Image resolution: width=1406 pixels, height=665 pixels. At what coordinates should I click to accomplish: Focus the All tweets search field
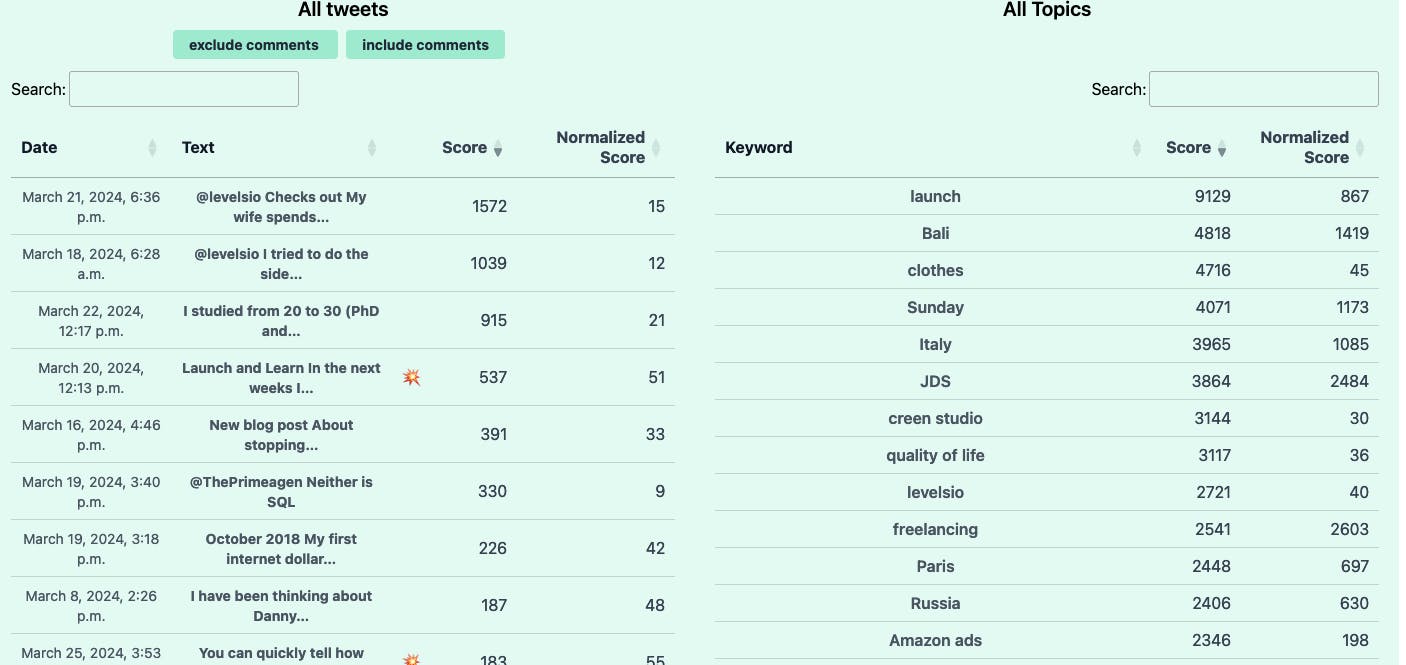tap(184, 89)
